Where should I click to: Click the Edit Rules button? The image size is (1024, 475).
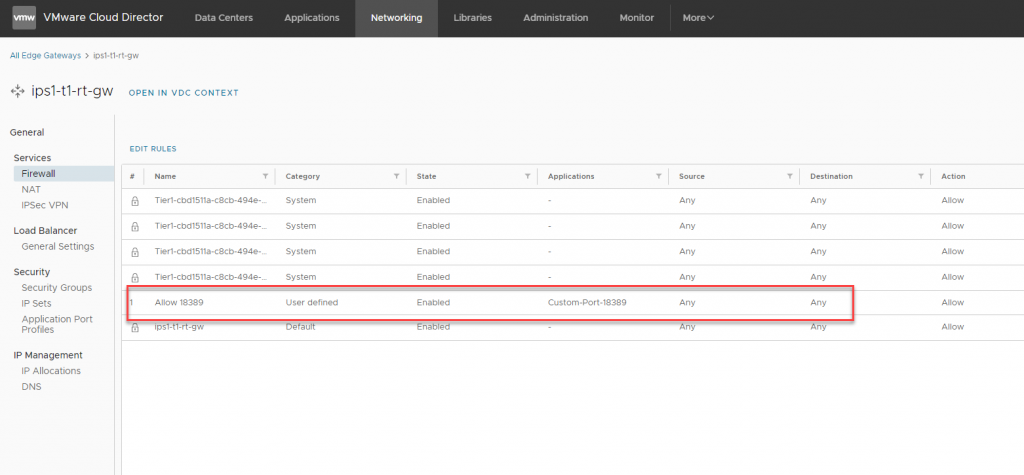pos(152,149)
